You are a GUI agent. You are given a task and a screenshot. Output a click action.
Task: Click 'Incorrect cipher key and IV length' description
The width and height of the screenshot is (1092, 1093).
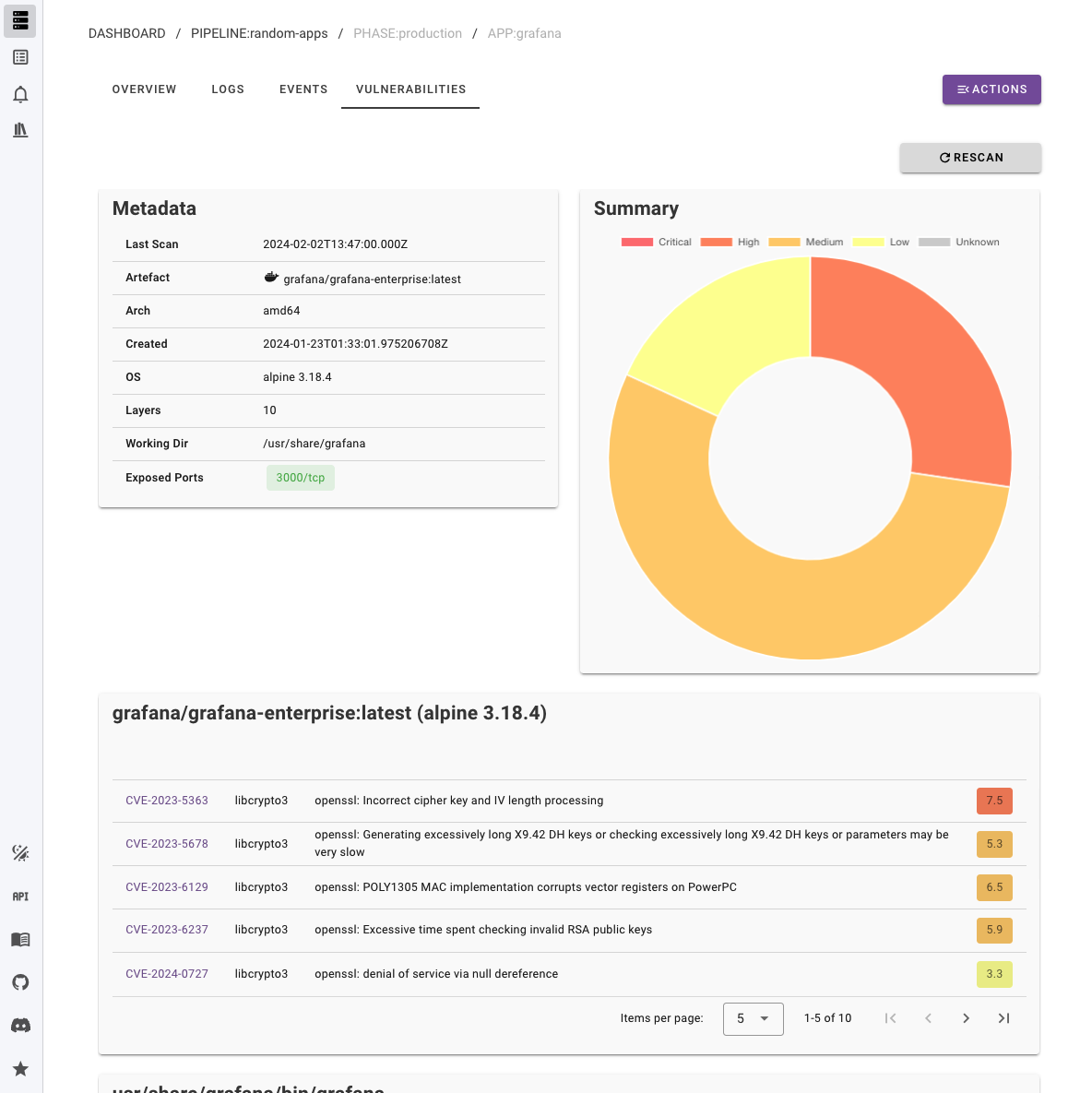pos(459,801)
